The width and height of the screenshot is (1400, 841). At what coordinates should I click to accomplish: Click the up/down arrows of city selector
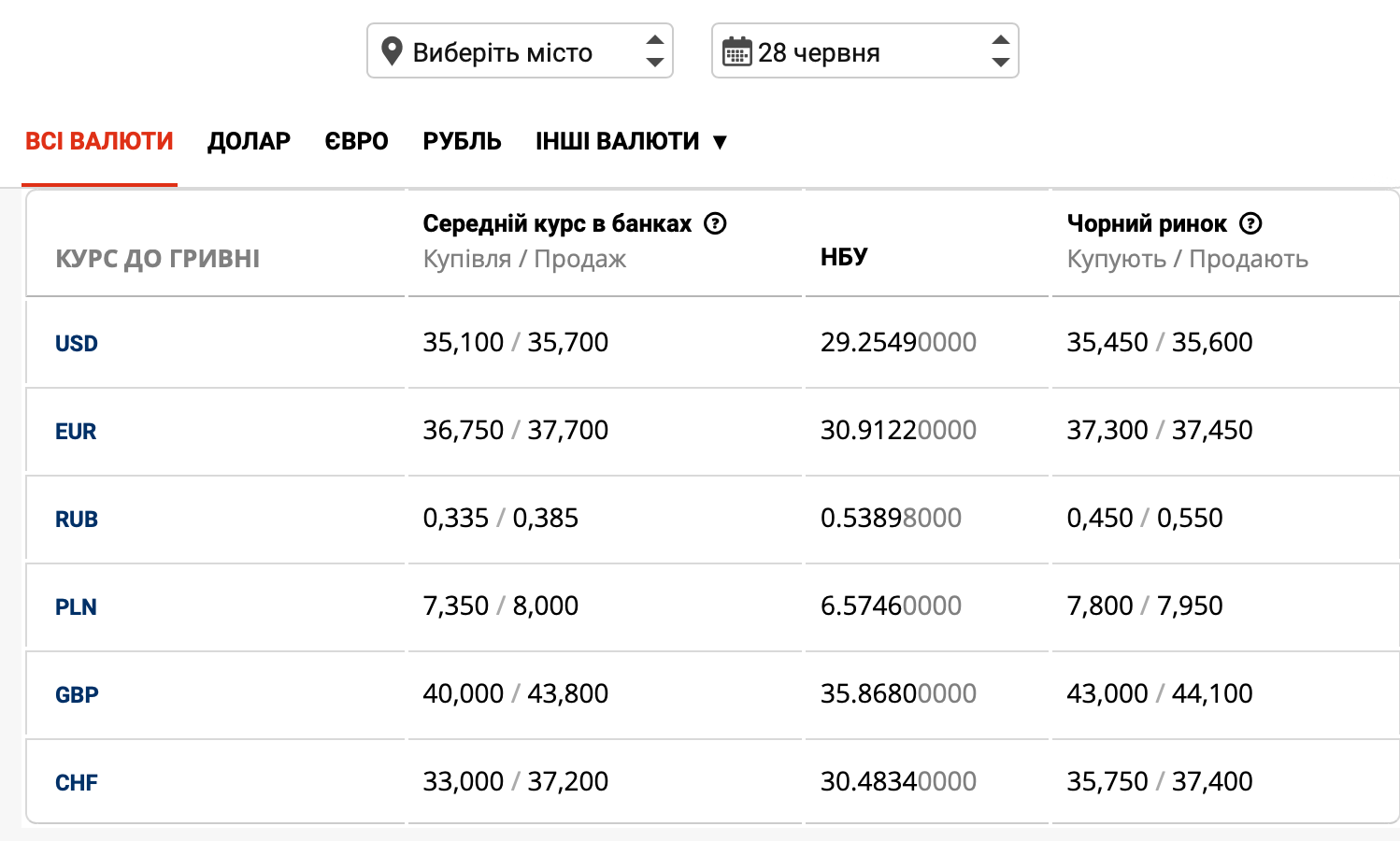pos(655,51)
